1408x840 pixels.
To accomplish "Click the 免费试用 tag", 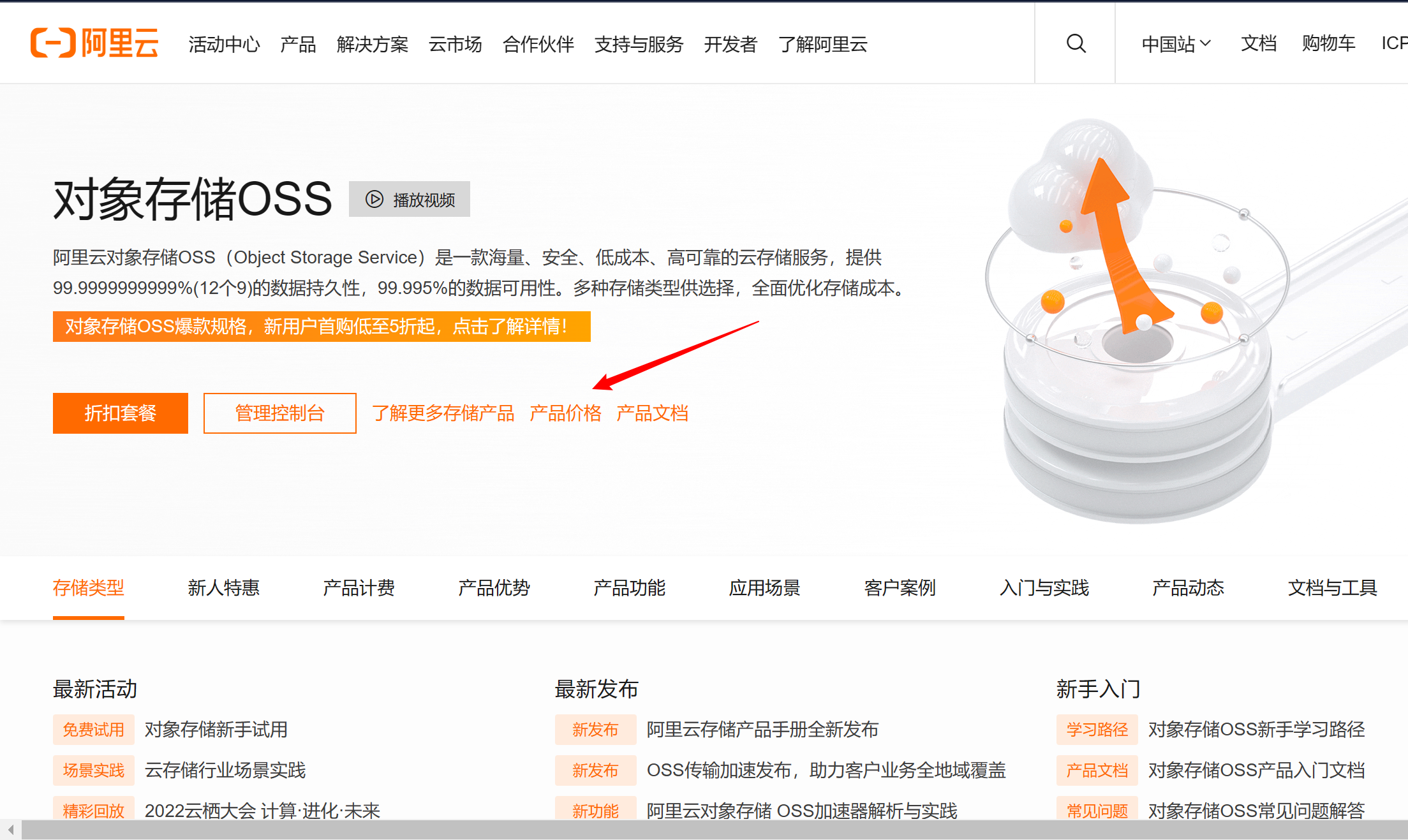I will tap(93, 730).
